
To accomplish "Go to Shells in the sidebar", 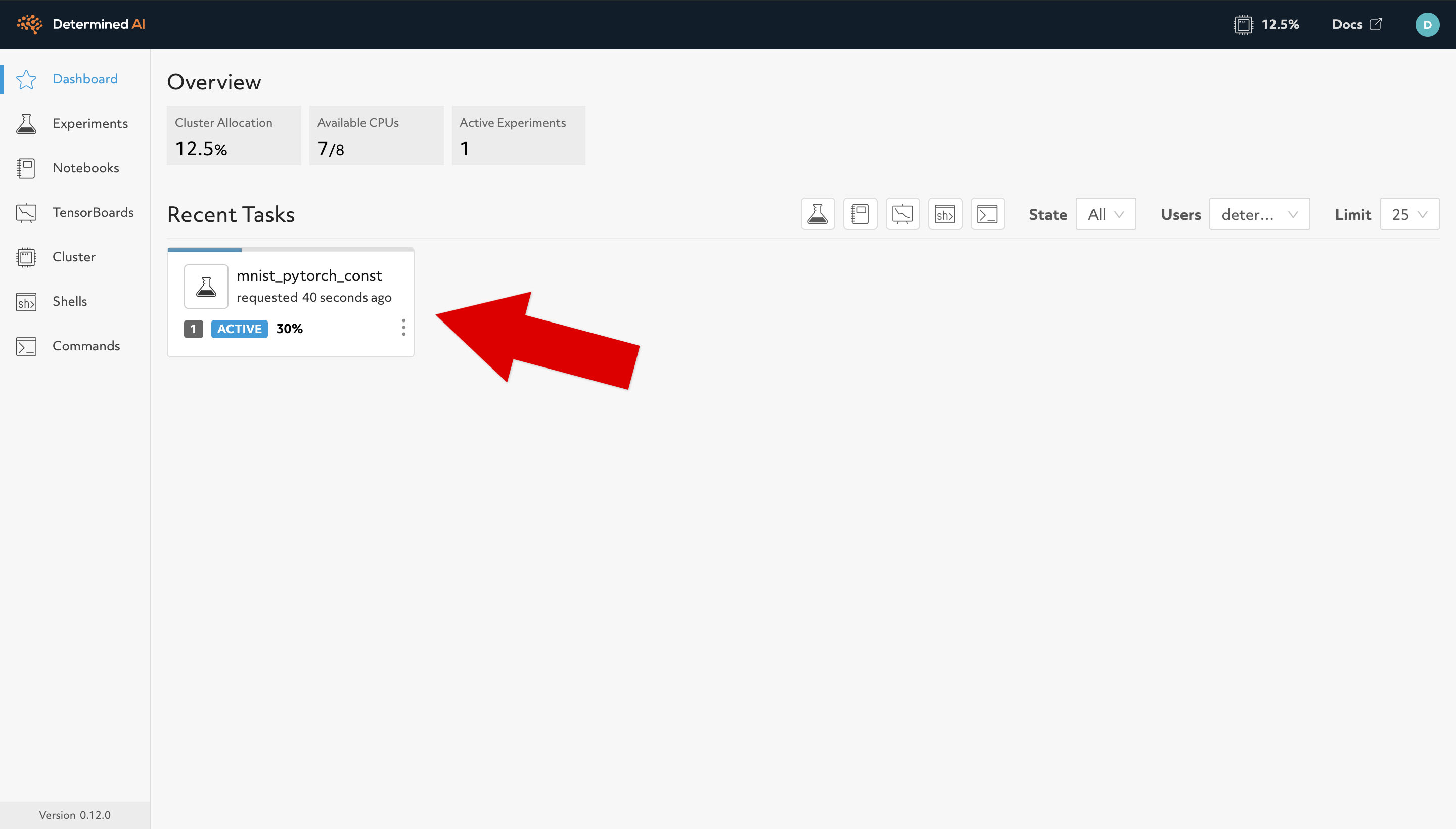I will tap(69, 301).
